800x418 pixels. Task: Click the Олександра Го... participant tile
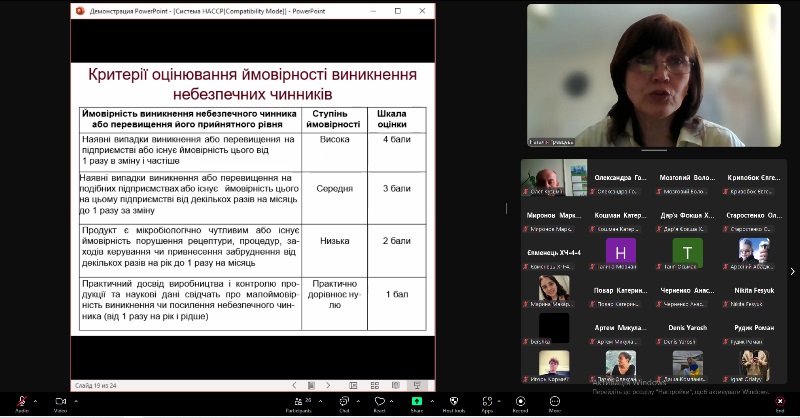[620, 178]
